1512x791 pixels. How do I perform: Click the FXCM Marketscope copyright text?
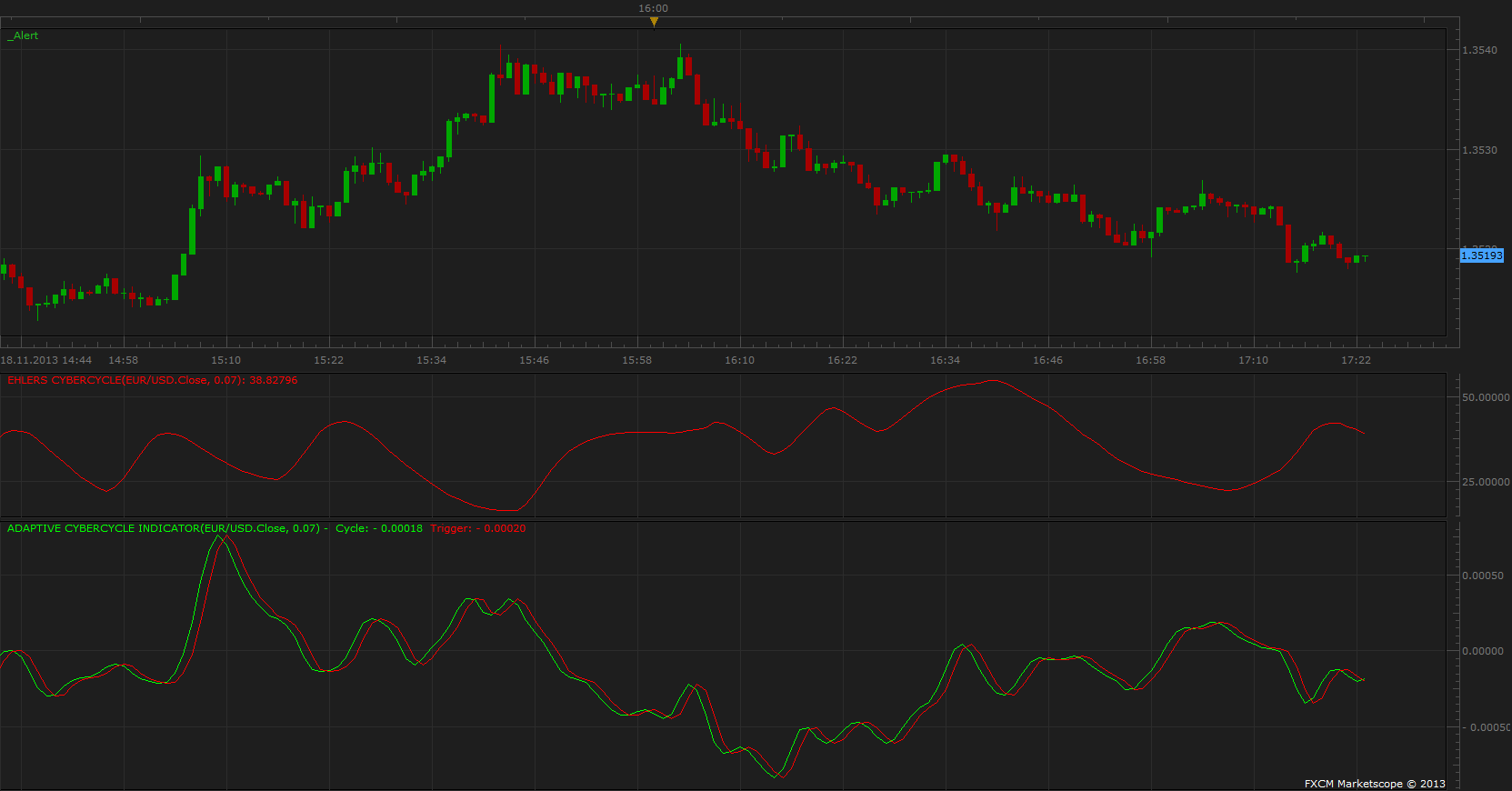[x=1375, y=784]
